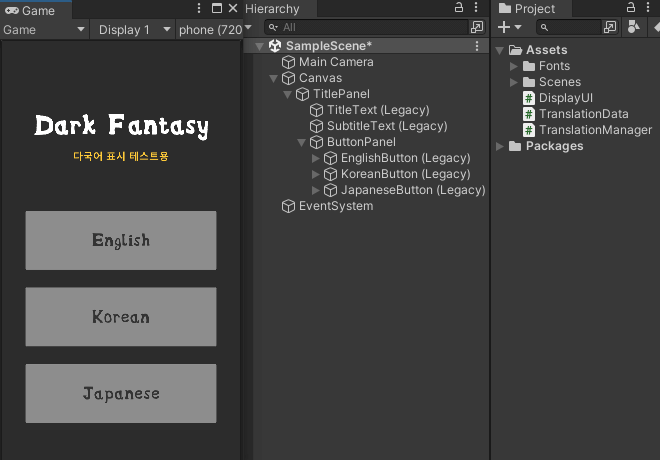Toggle the Project panel lock
660x460 pixels.
pos(631,7)
